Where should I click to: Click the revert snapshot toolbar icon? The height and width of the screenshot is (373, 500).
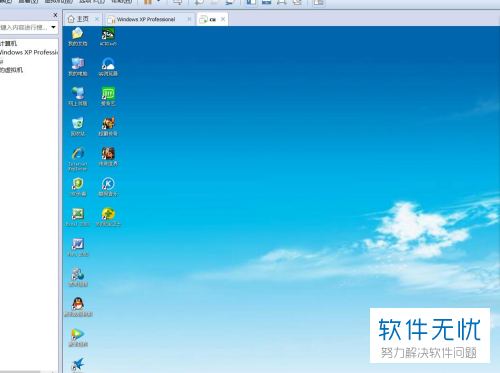215,2
